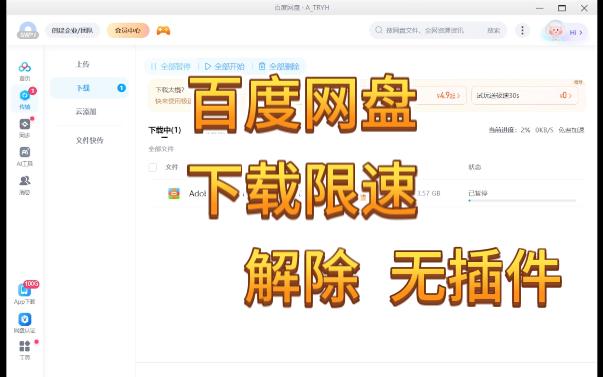Click the 3.57 GB file size
The image size is (603, 377).
(429, 193)
